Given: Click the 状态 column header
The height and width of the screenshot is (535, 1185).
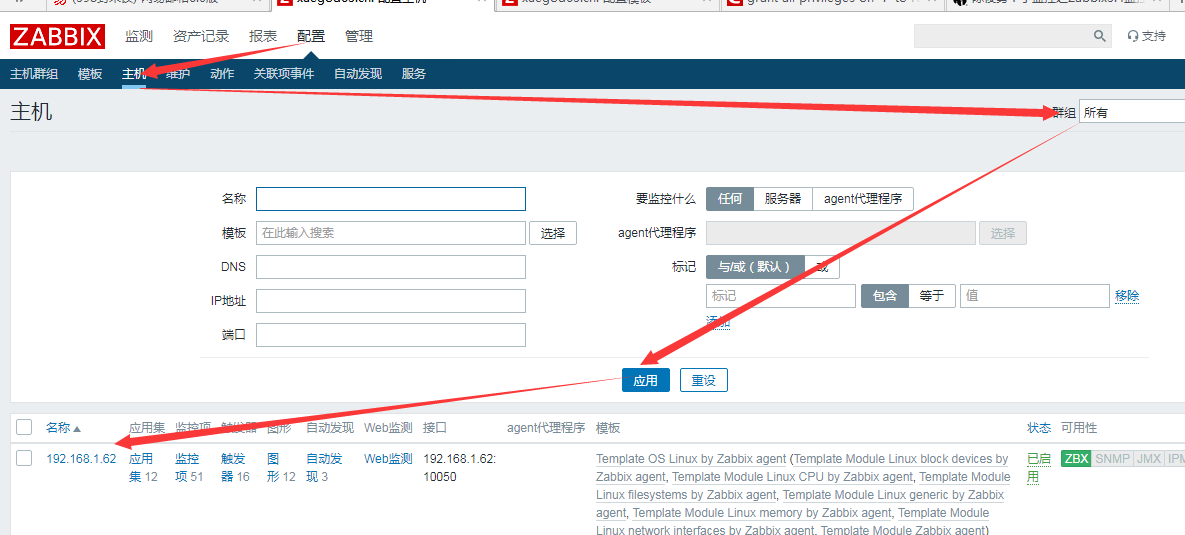Looking at the screenshot, I should point(1039,428).
